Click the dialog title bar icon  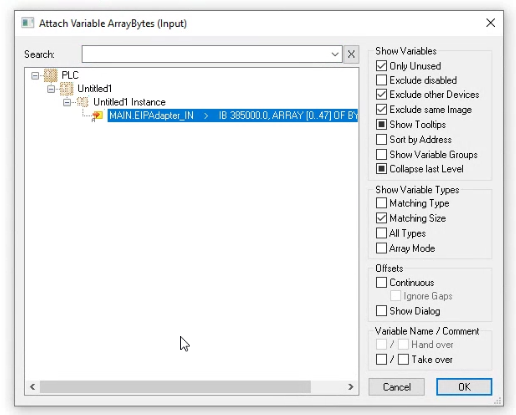[28, 23]
